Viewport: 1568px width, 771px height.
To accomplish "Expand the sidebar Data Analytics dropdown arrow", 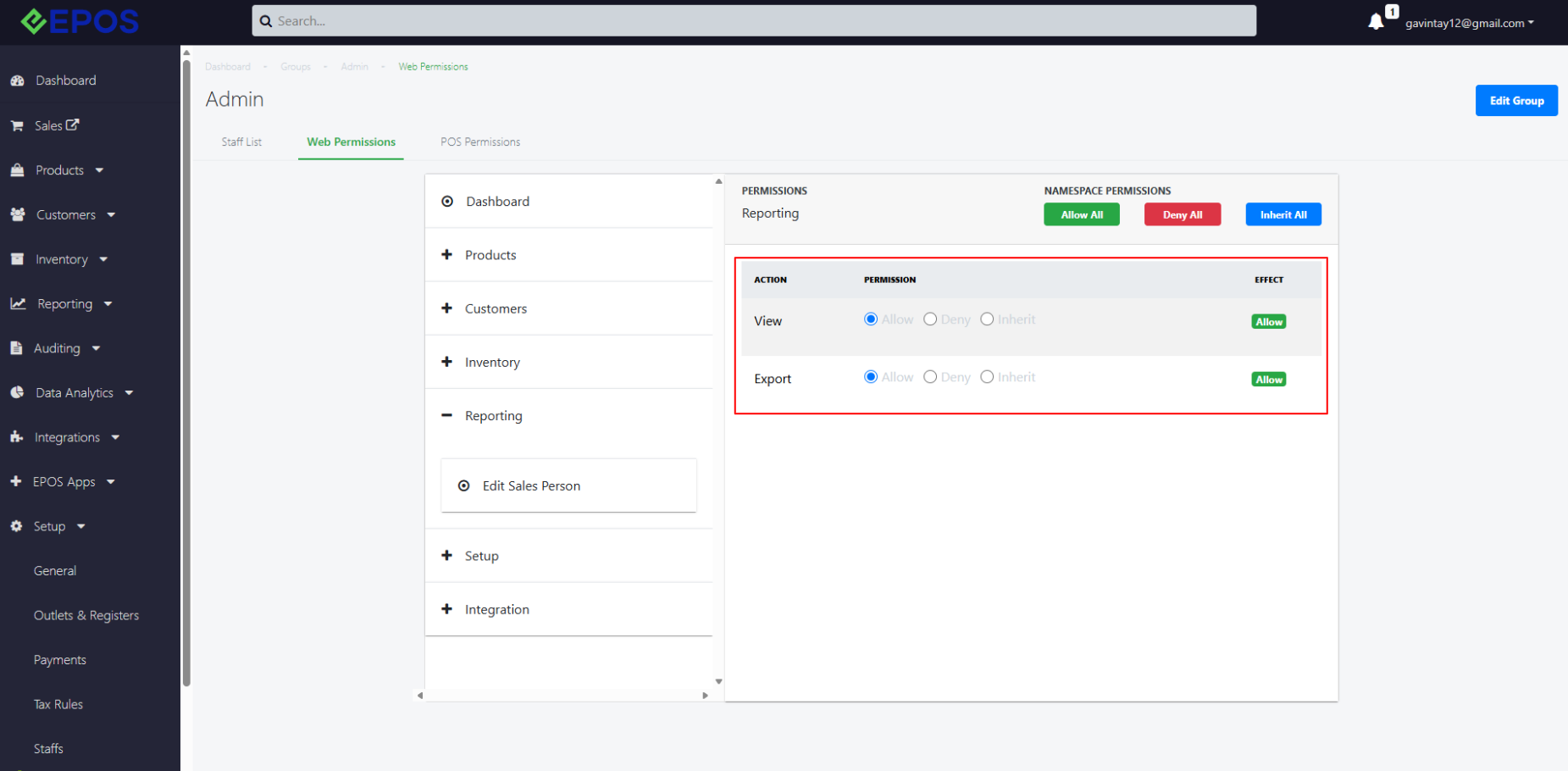I will 129,393.
